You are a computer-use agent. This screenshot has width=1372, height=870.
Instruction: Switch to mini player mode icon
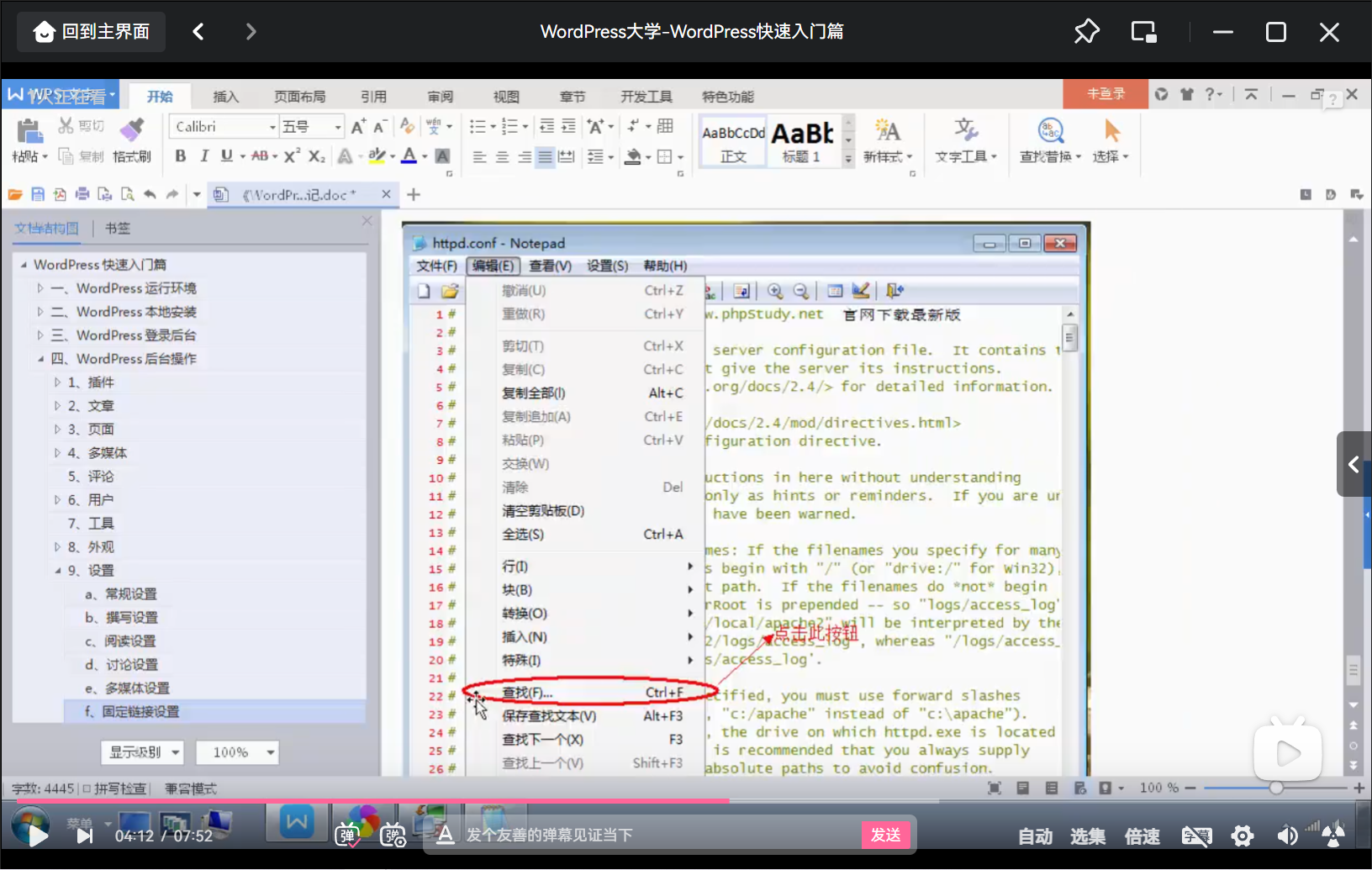[x=1143, y=32]
